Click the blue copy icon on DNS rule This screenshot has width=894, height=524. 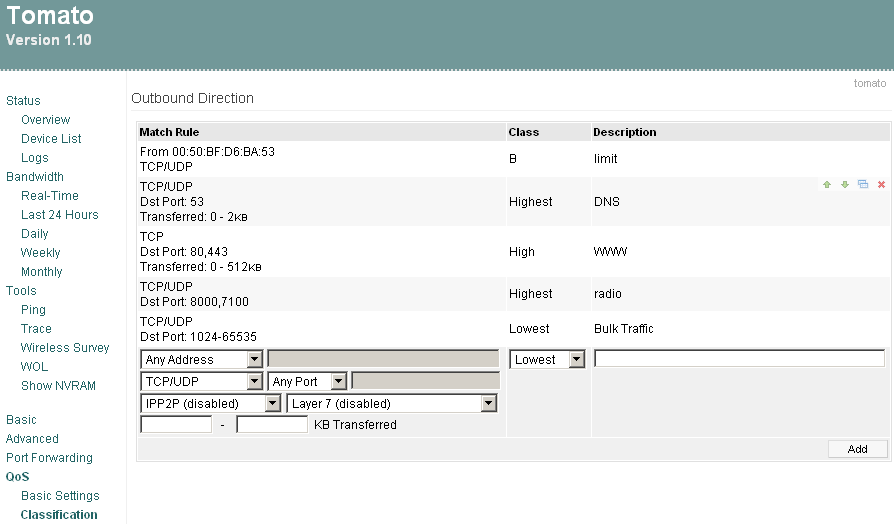coord(863,185)
